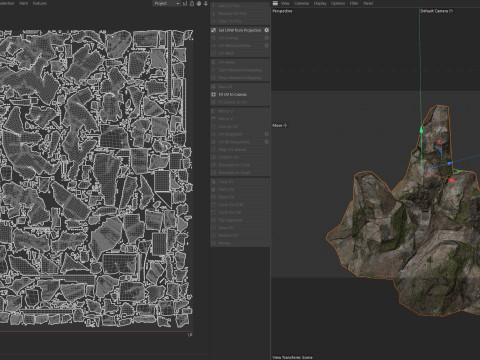Click Boundary to Circle command
480x360 pixels.
pos(240,165)
